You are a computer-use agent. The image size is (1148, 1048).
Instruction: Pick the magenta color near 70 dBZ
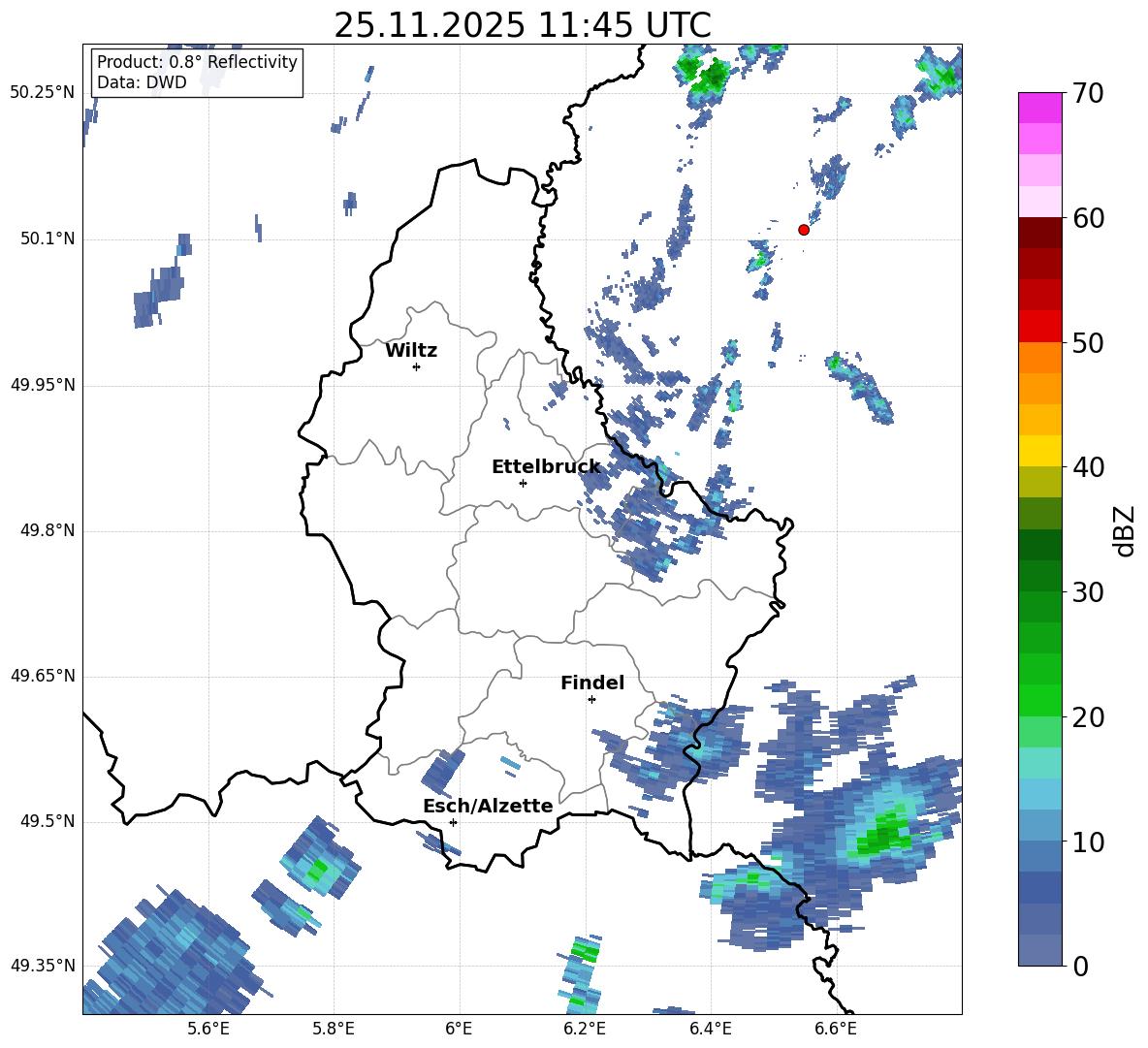[x=1039, y=108]
